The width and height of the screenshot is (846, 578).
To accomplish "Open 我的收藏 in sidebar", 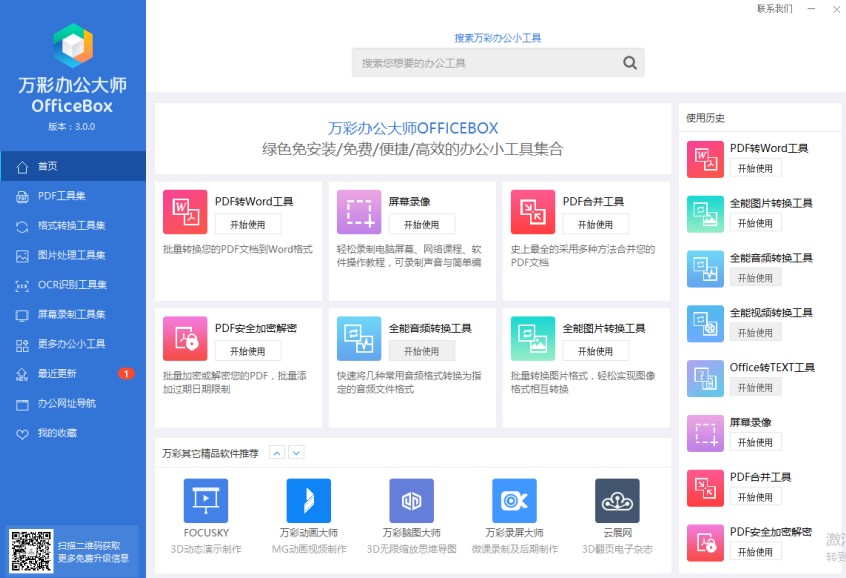I will click(73, 433).
